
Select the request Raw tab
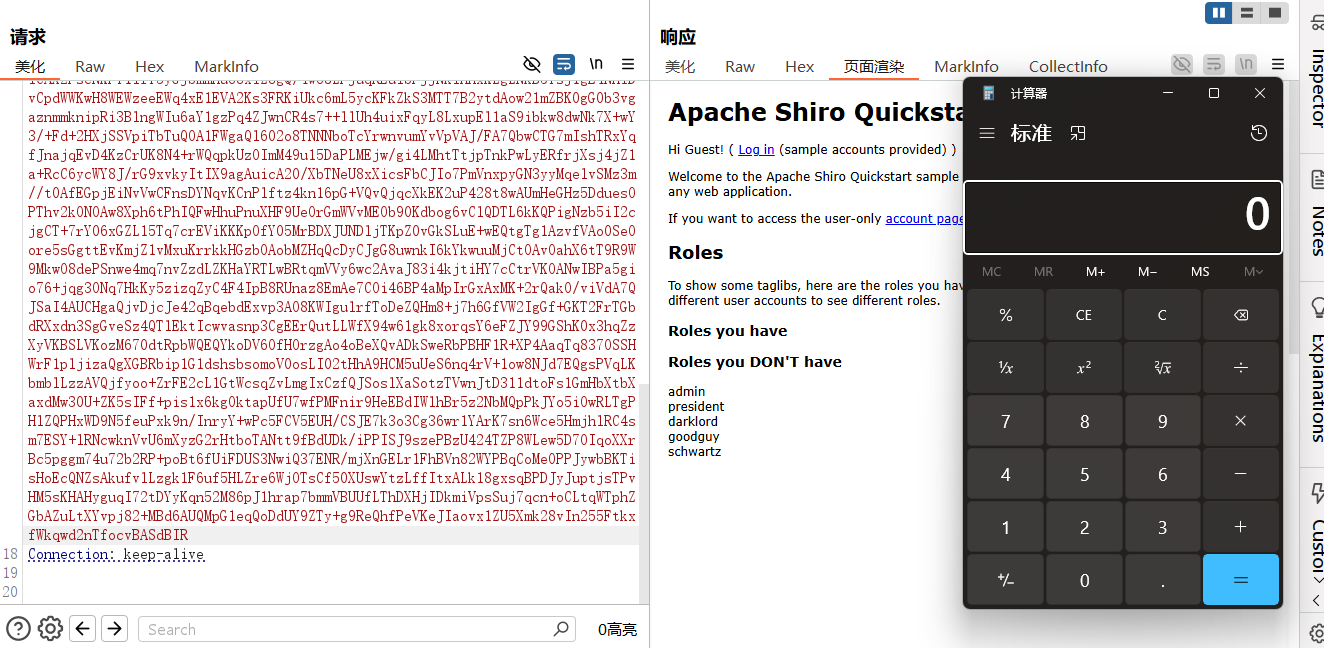click(x=90, y=66)
